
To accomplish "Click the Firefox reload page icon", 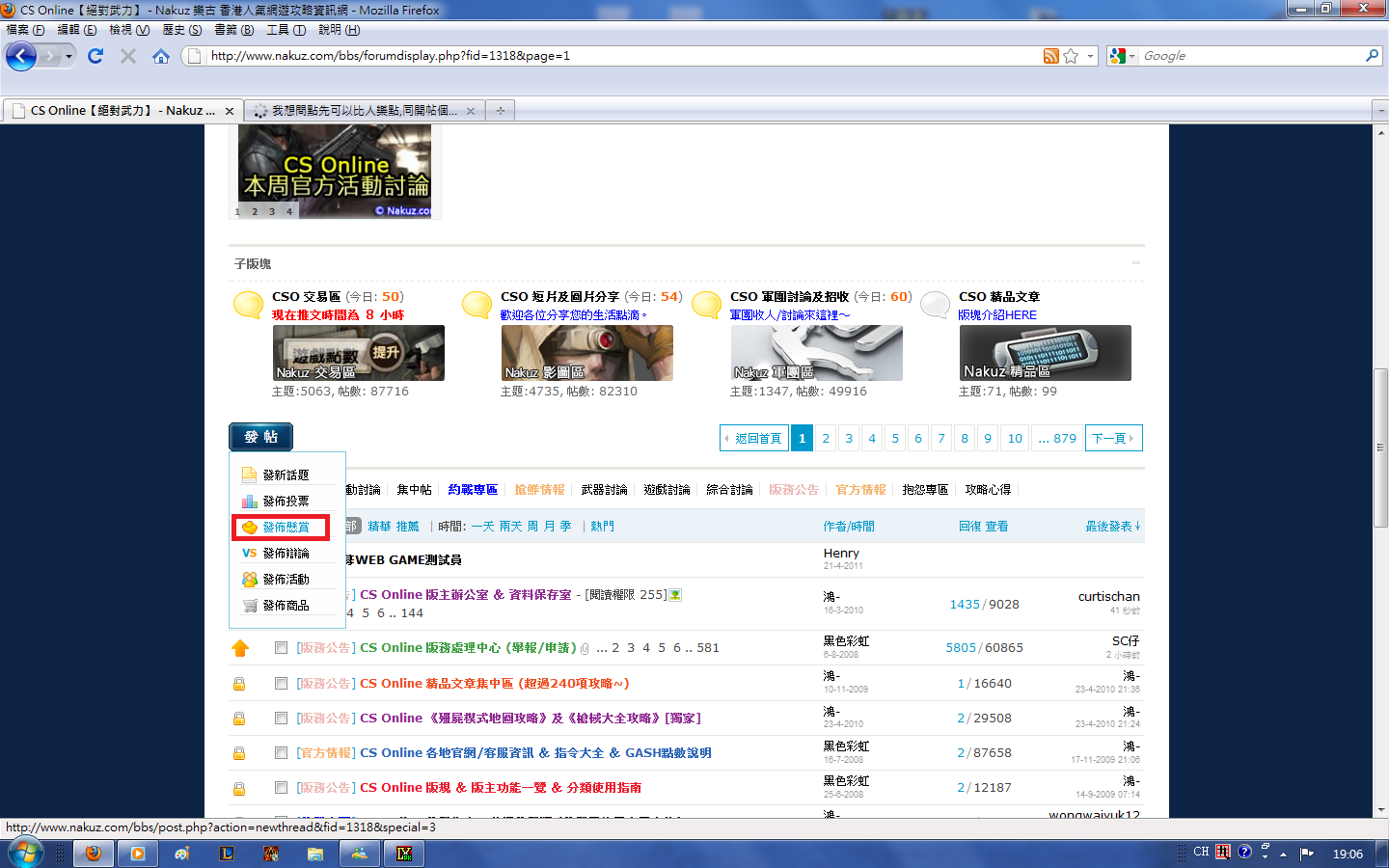I will [x=95, y=56].
